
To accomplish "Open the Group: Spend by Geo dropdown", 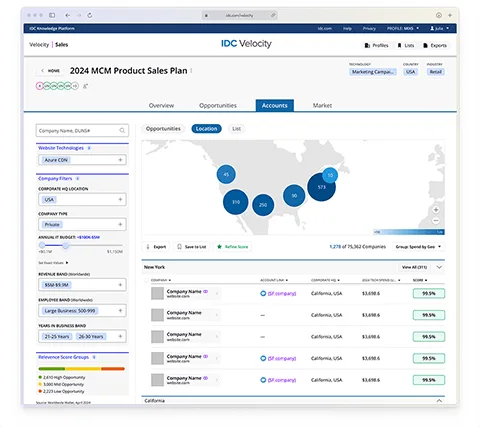I will (x=418, y=247).
